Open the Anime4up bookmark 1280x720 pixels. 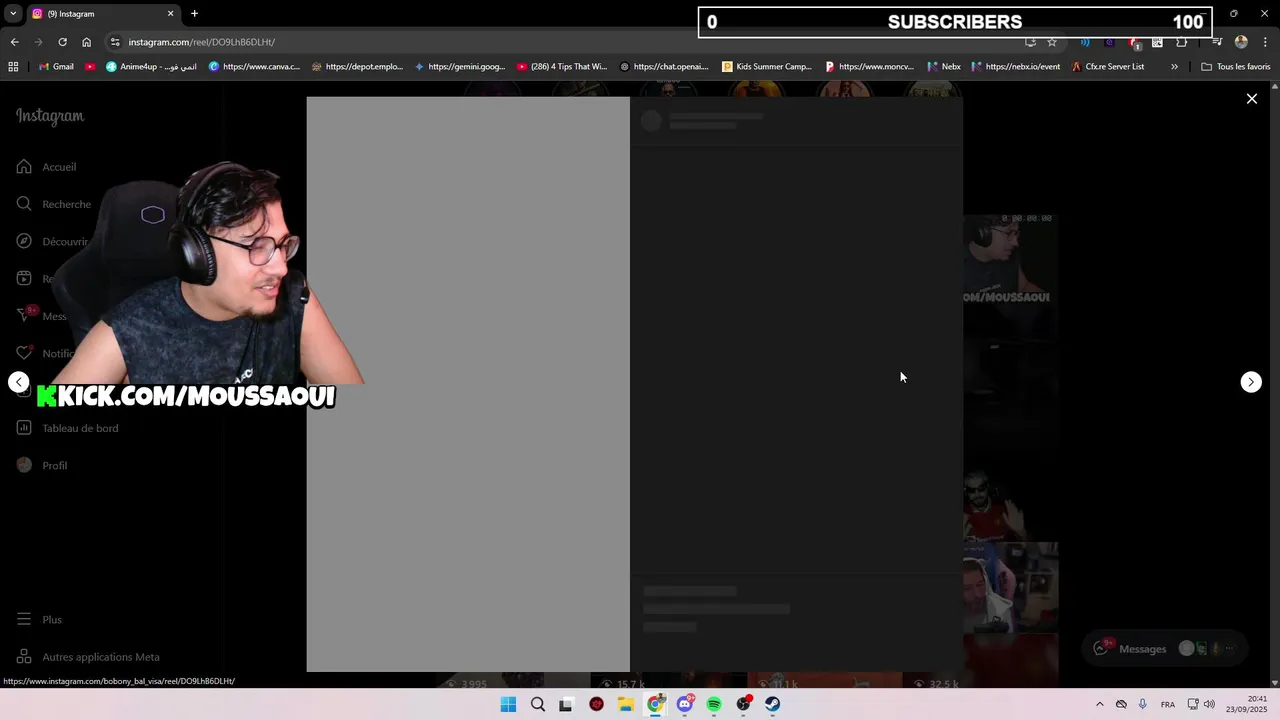tap(151, 67)
